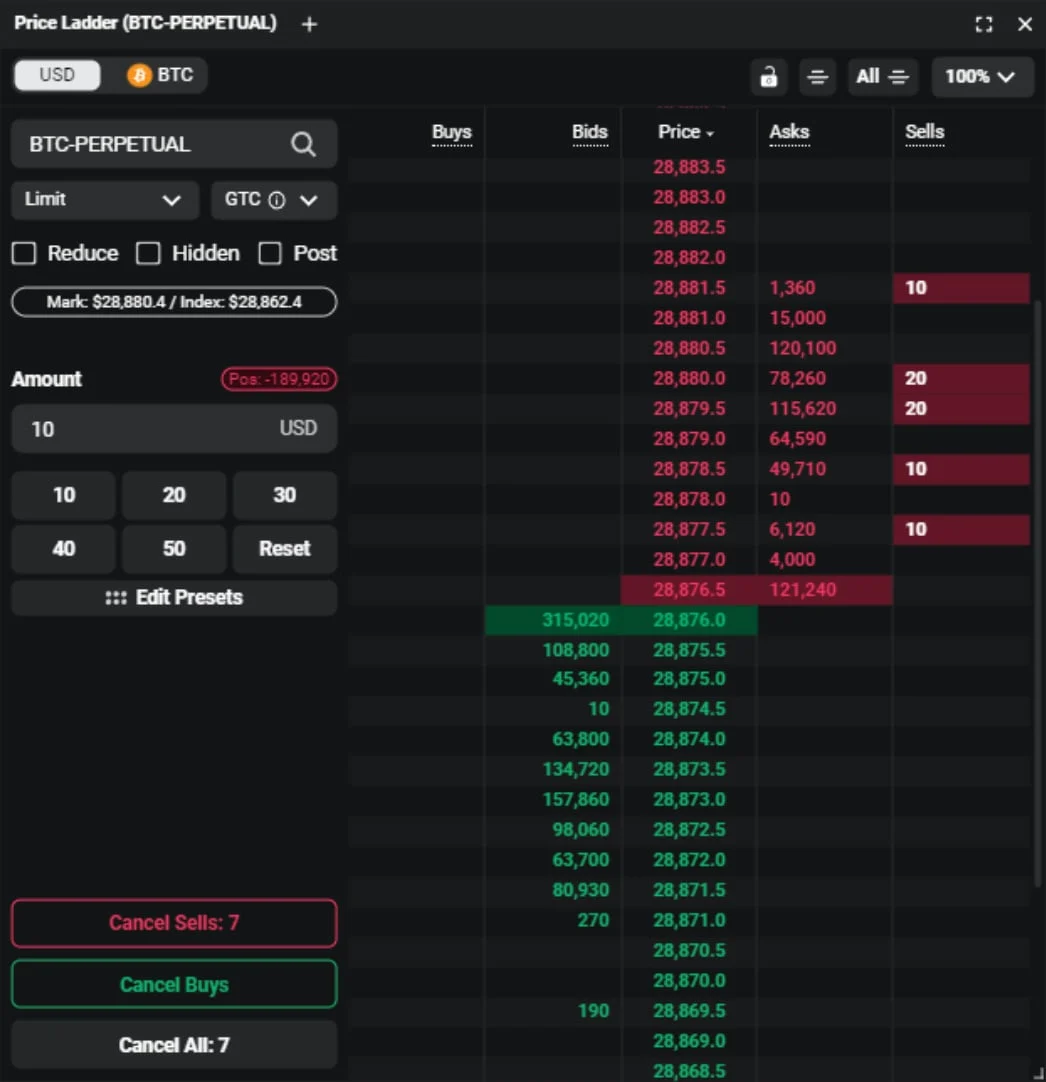
Task: Click price level 28,874.5
Action: [x=689, y=709]
